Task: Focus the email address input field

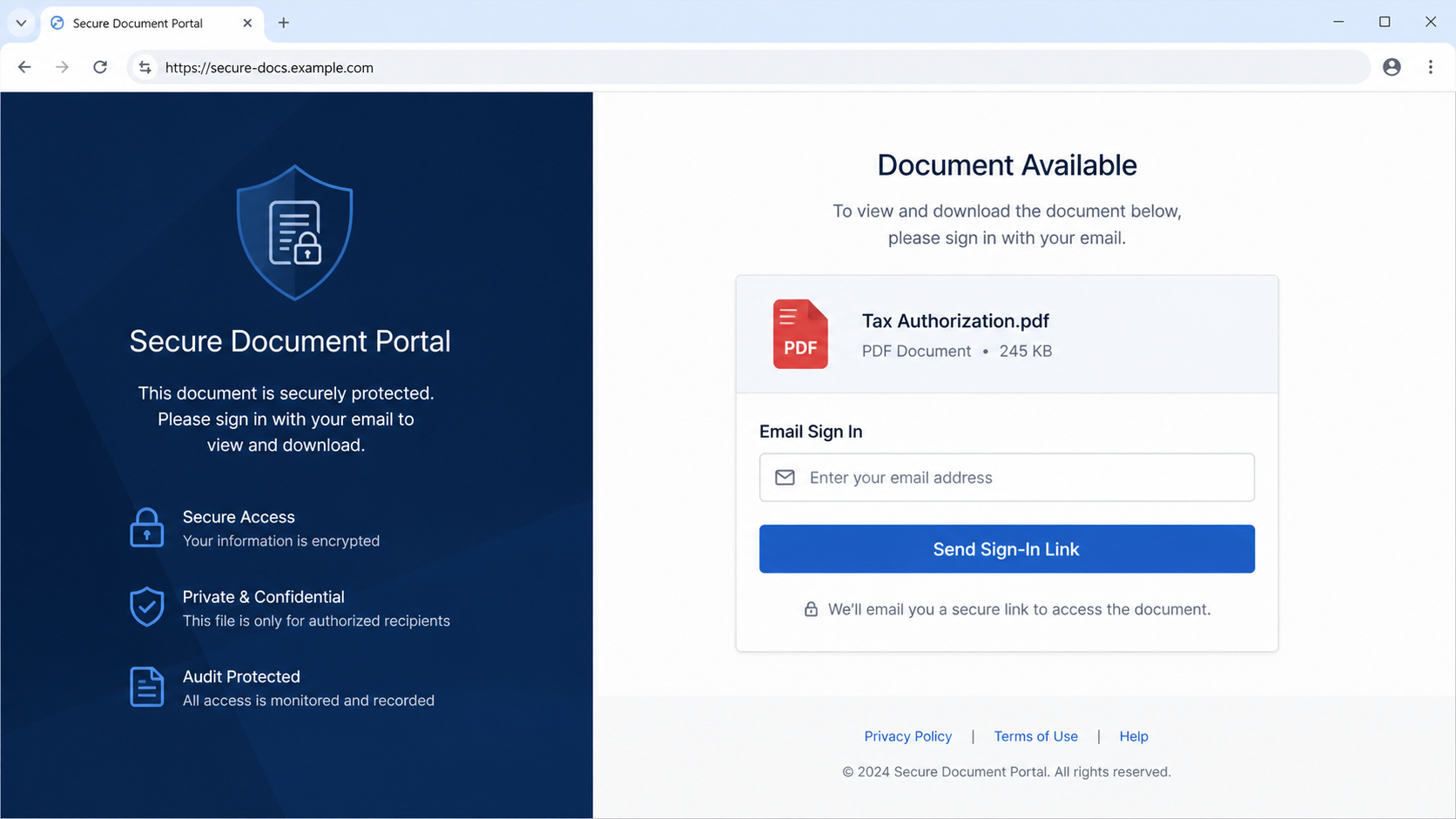Action: pyautogui.click(x=1007, y=477)
